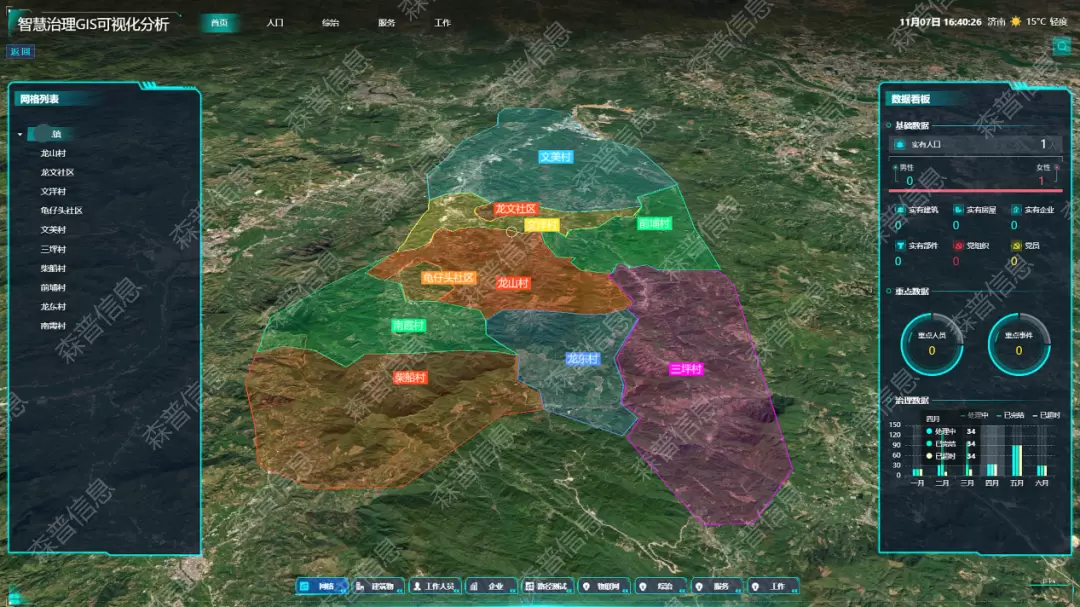The width and height of the screenshot is (1080, 607).
Task: Click the 文美村 map label
Action: 555,157
